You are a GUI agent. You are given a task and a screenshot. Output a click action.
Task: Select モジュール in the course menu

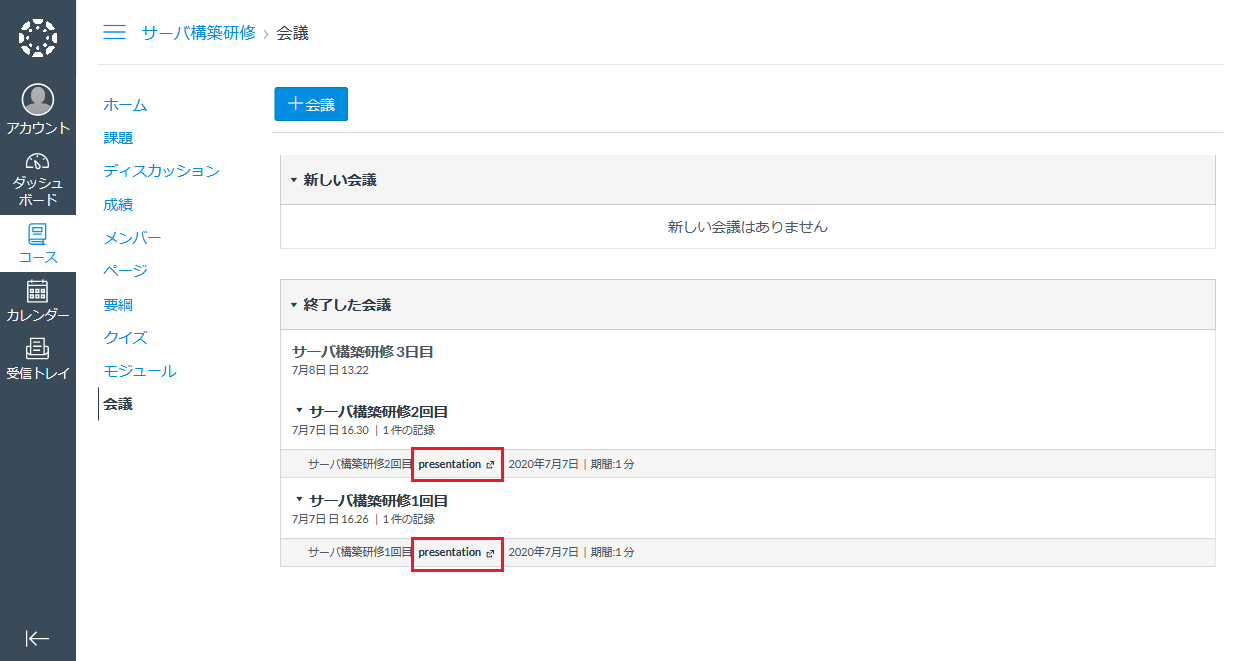tap(140, 371)
